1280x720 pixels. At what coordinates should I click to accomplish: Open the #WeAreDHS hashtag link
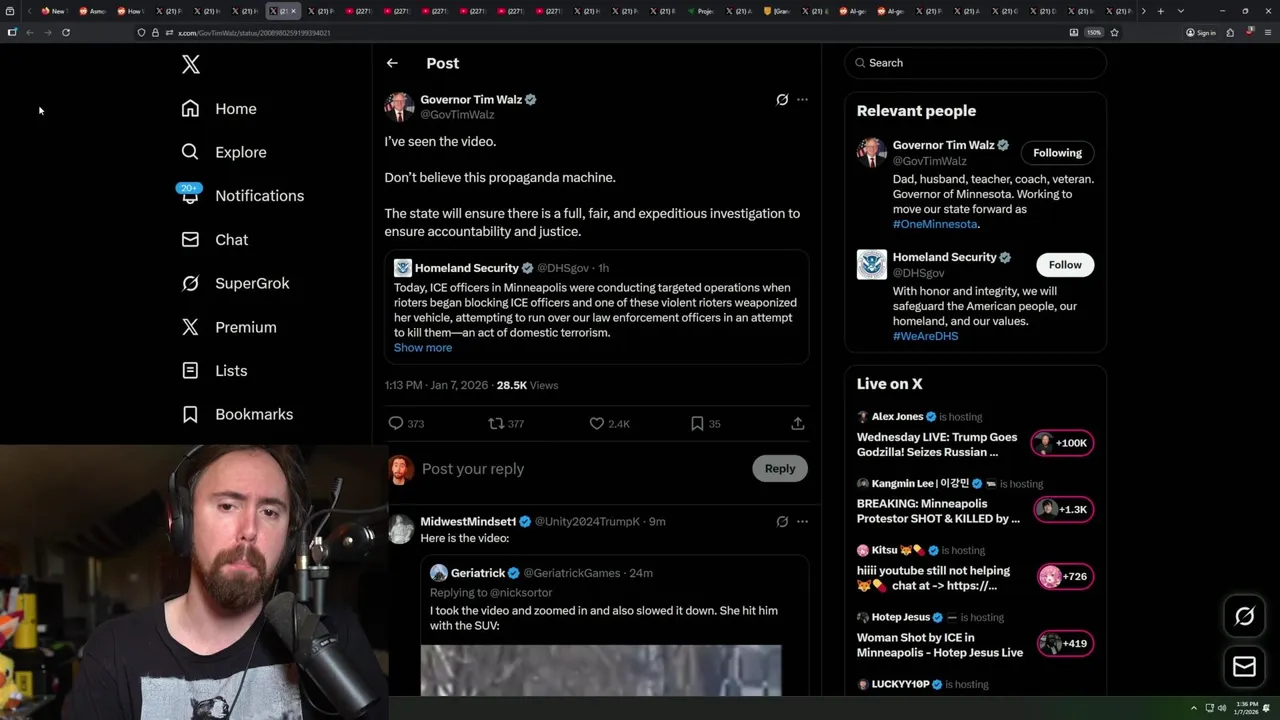tap(925, 337)
